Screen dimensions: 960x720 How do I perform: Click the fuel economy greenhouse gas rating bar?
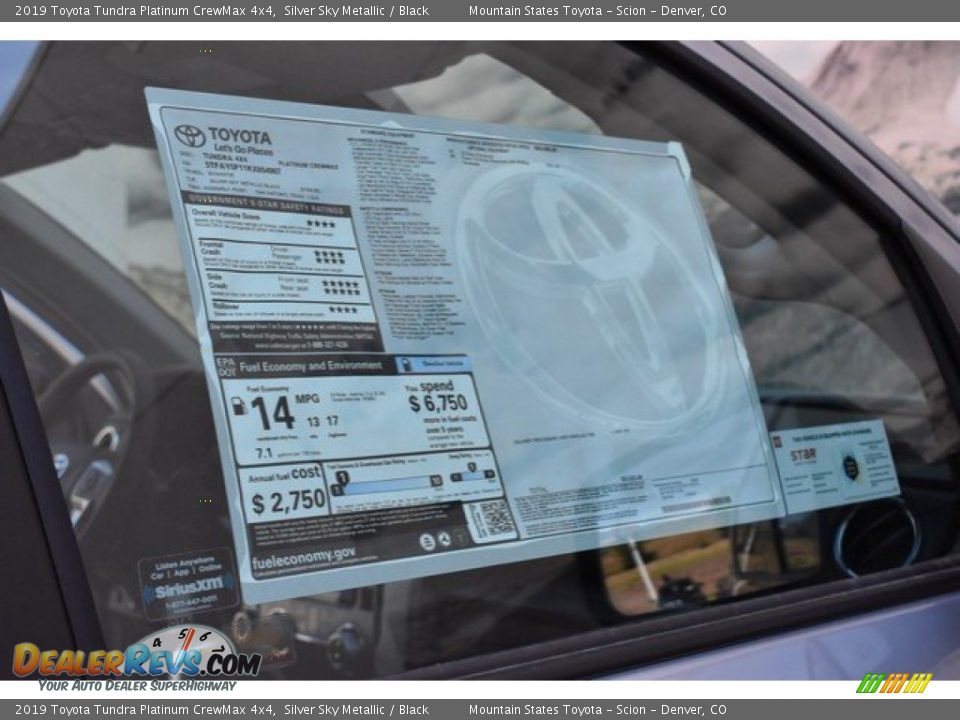click(389, 482)
